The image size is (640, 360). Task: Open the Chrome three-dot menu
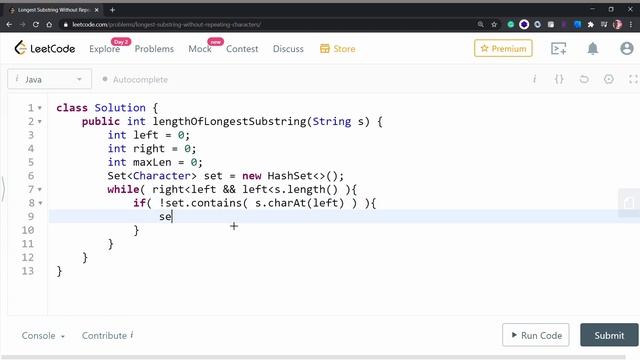click(631, 24)
